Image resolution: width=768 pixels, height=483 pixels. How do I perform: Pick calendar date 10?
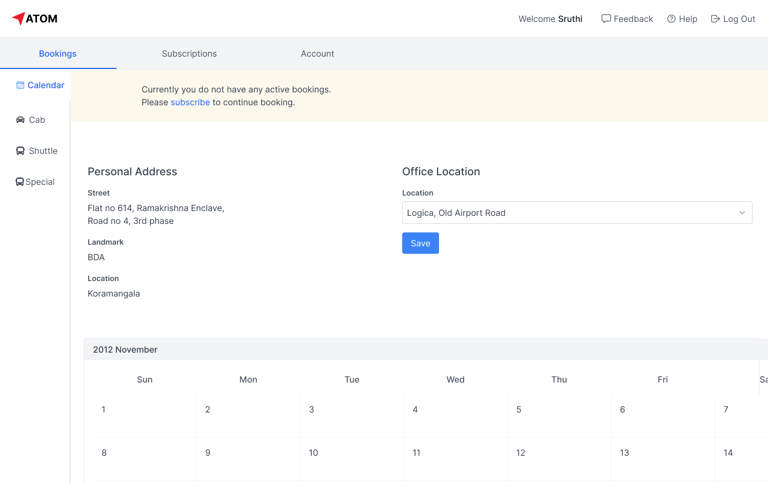313,453
